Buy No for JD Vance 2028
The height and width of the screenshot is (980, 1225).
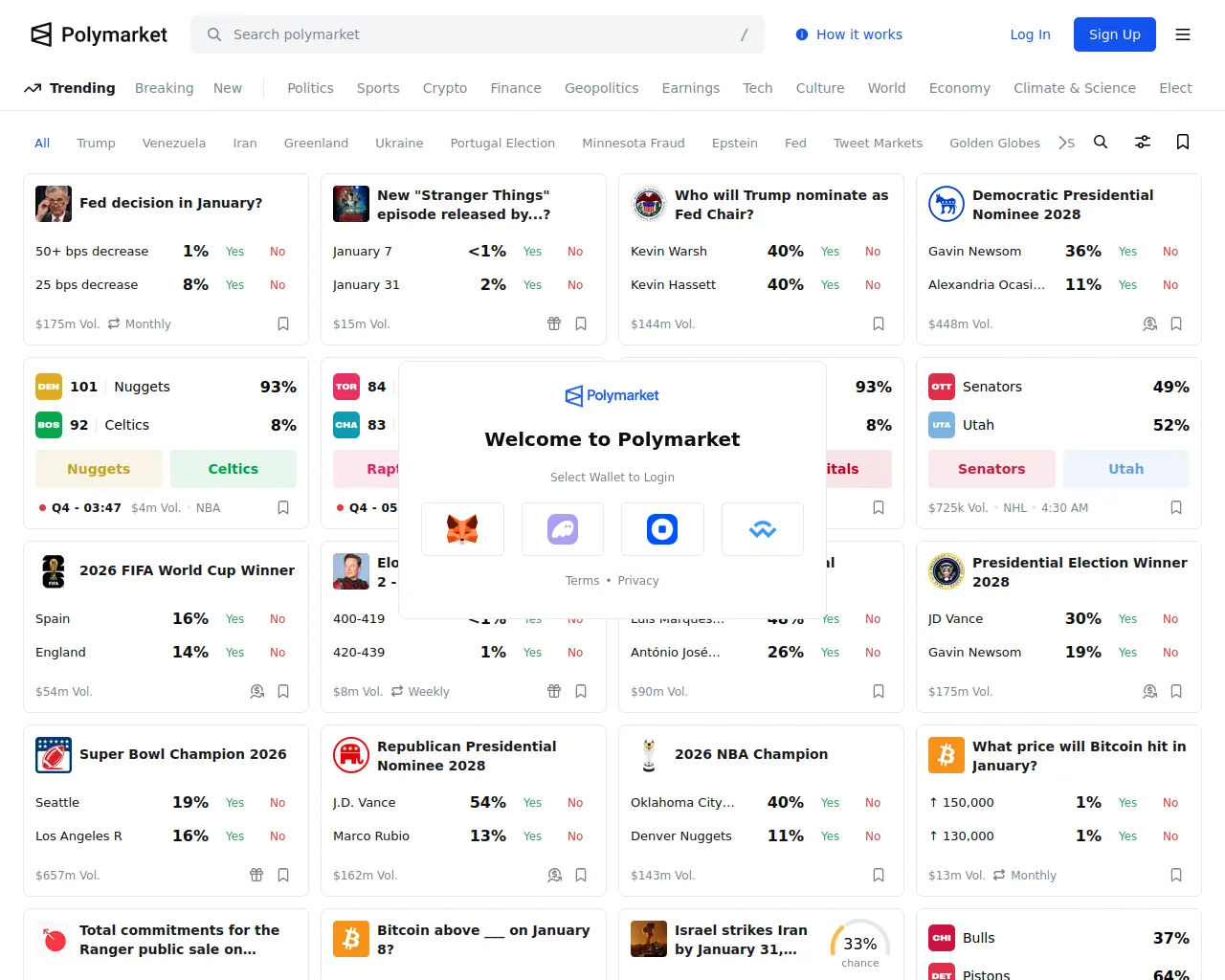coord(1170,619)
